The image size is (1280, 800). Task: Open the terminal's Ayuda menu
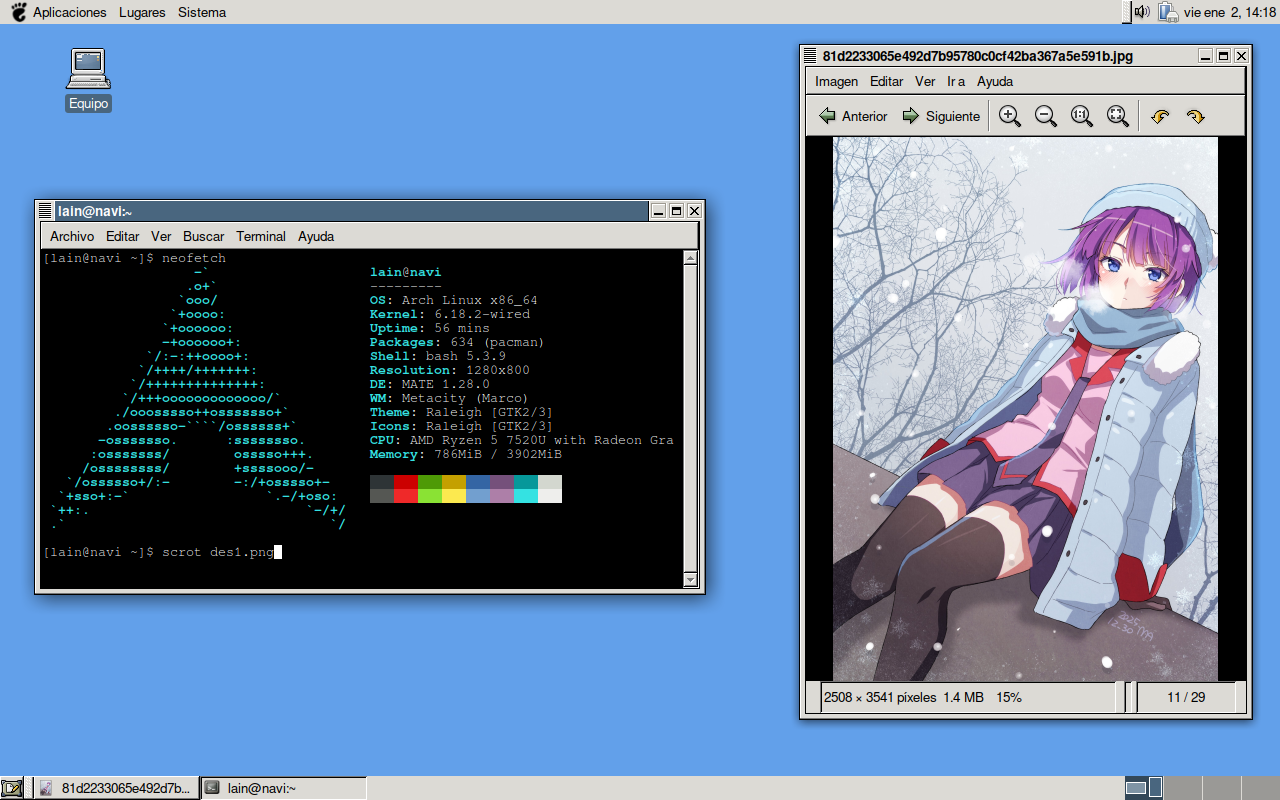pyautogui.click(x=316, y=236)
